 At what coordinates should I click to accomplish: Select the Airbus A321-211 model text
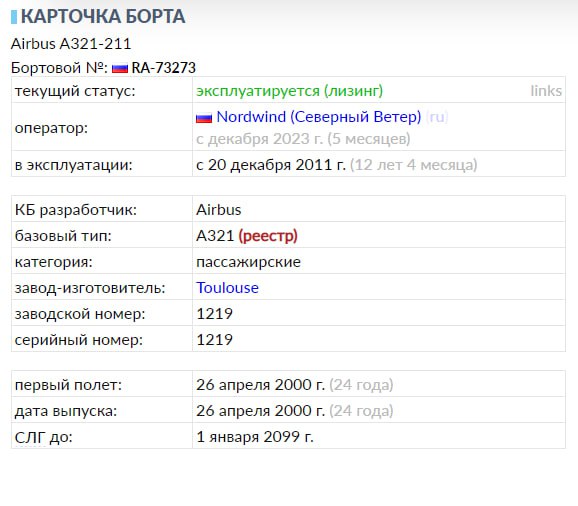71,44
